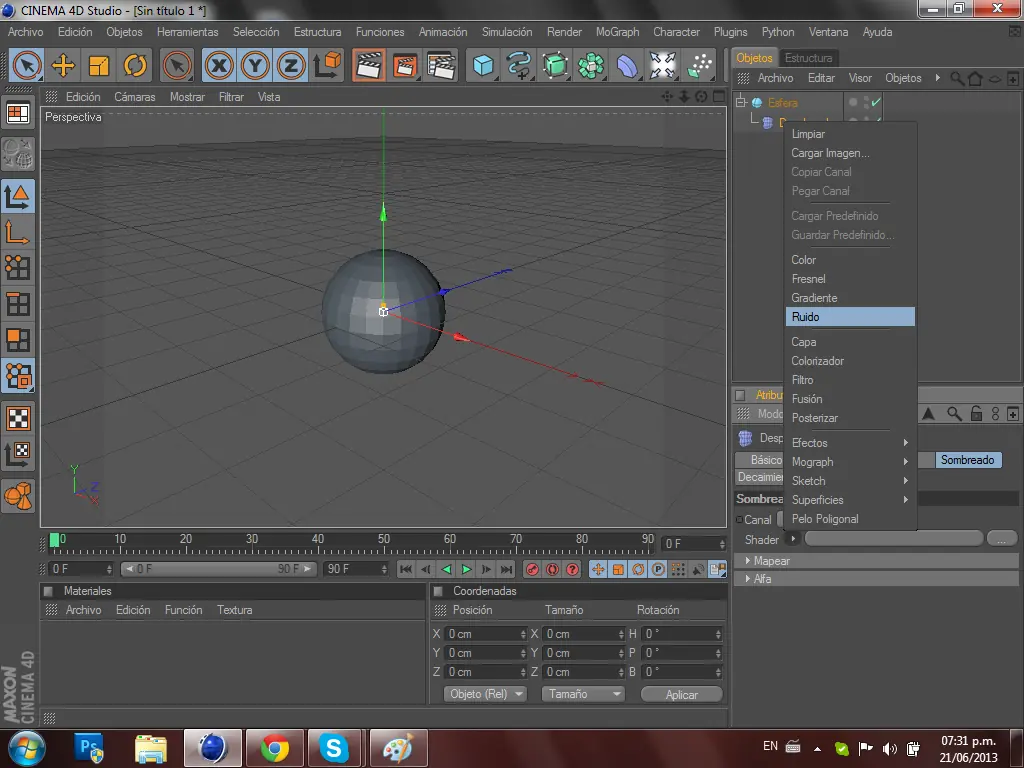The image size is (1024, 768).
Task: Click the 0 F–90 F preview range slider
Action: pos(219,569)
